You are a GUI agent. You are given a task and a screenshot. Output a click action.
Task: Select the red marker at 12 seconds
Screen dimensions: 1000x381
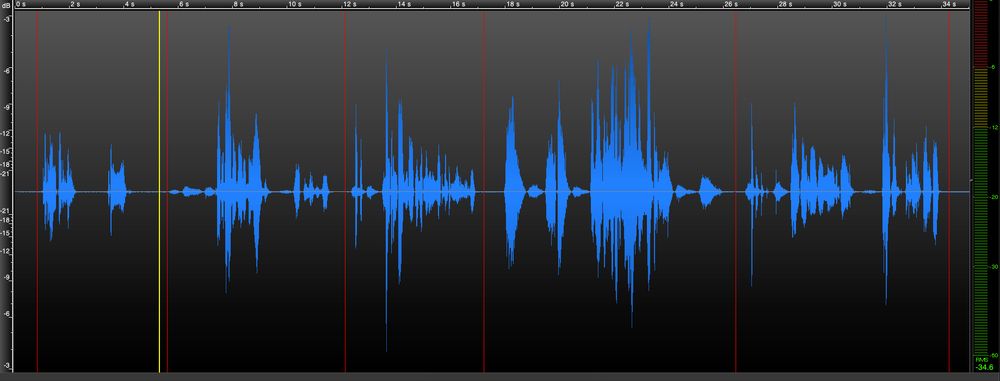(x=345, y=191)
